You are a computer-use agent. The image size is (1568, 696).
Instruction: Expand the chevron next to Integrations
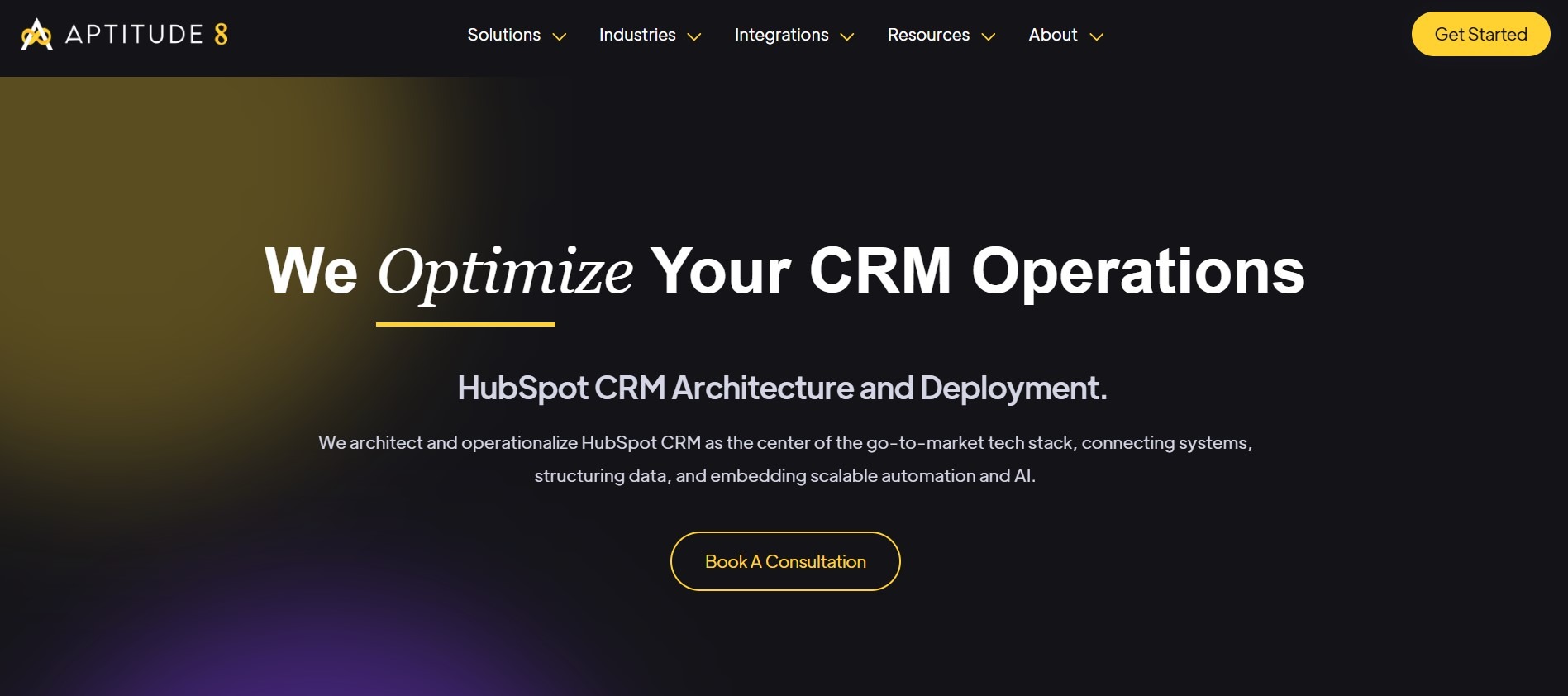pyautogui.click(x=847, y=36)
